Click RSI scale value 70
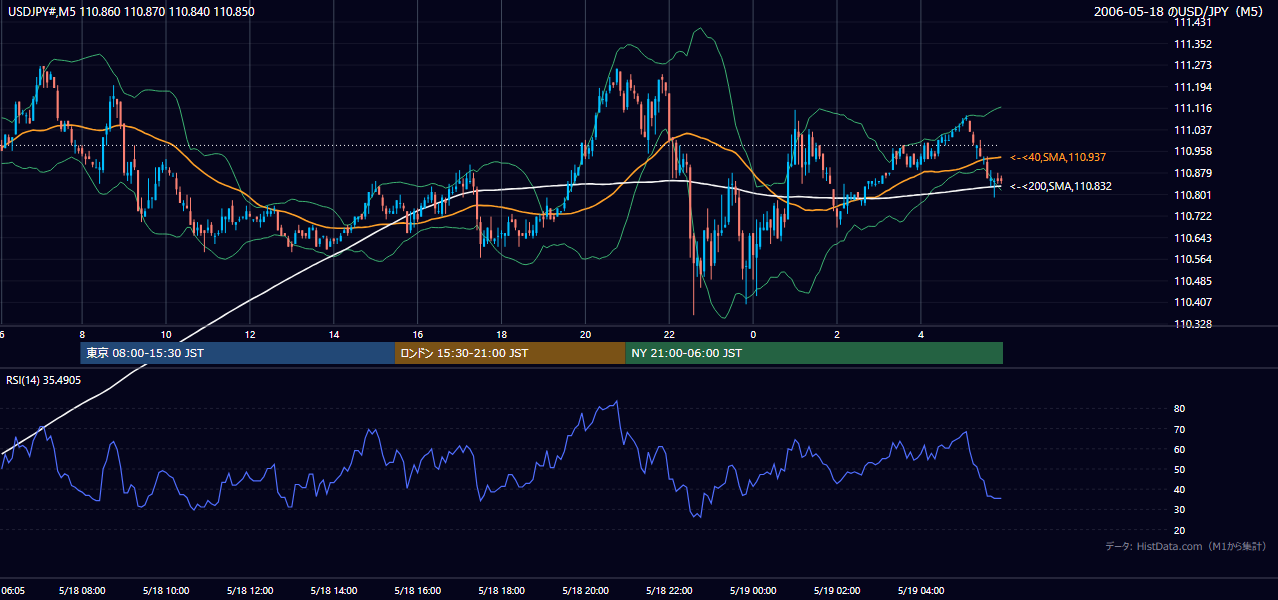The height and width of the screenshot is (600, 1278). tap(1179, 429)
